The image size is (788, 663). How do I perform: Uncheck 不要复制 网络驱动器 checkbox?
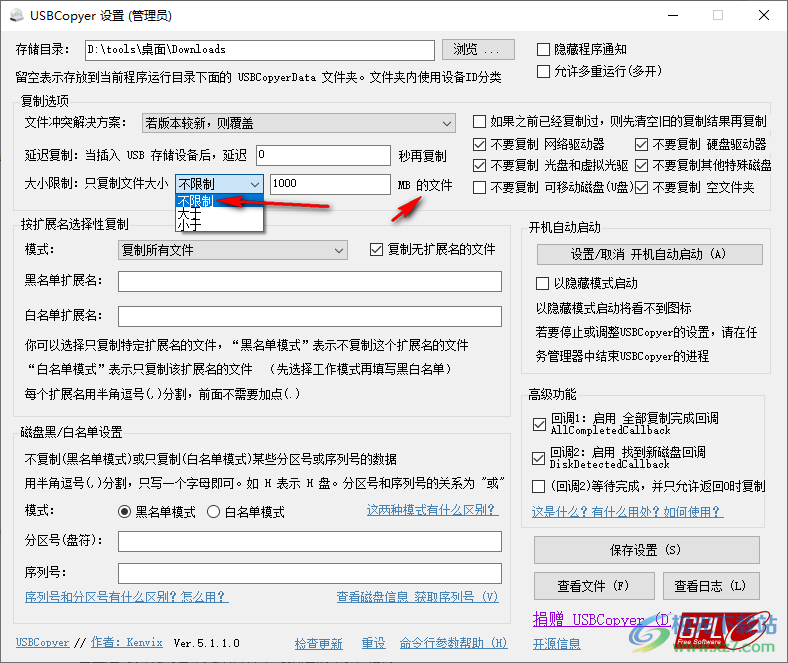[479, 145]
